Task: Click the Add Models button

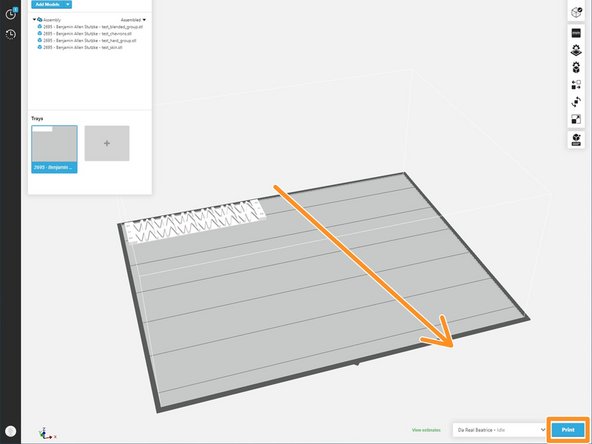Action: [x=48, y=4]
